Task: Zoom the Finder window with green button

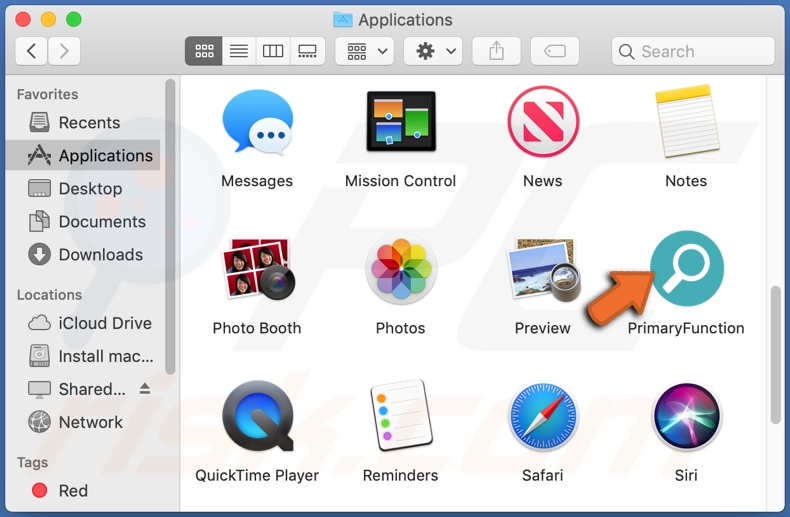Action: click(x=74, y=20)
